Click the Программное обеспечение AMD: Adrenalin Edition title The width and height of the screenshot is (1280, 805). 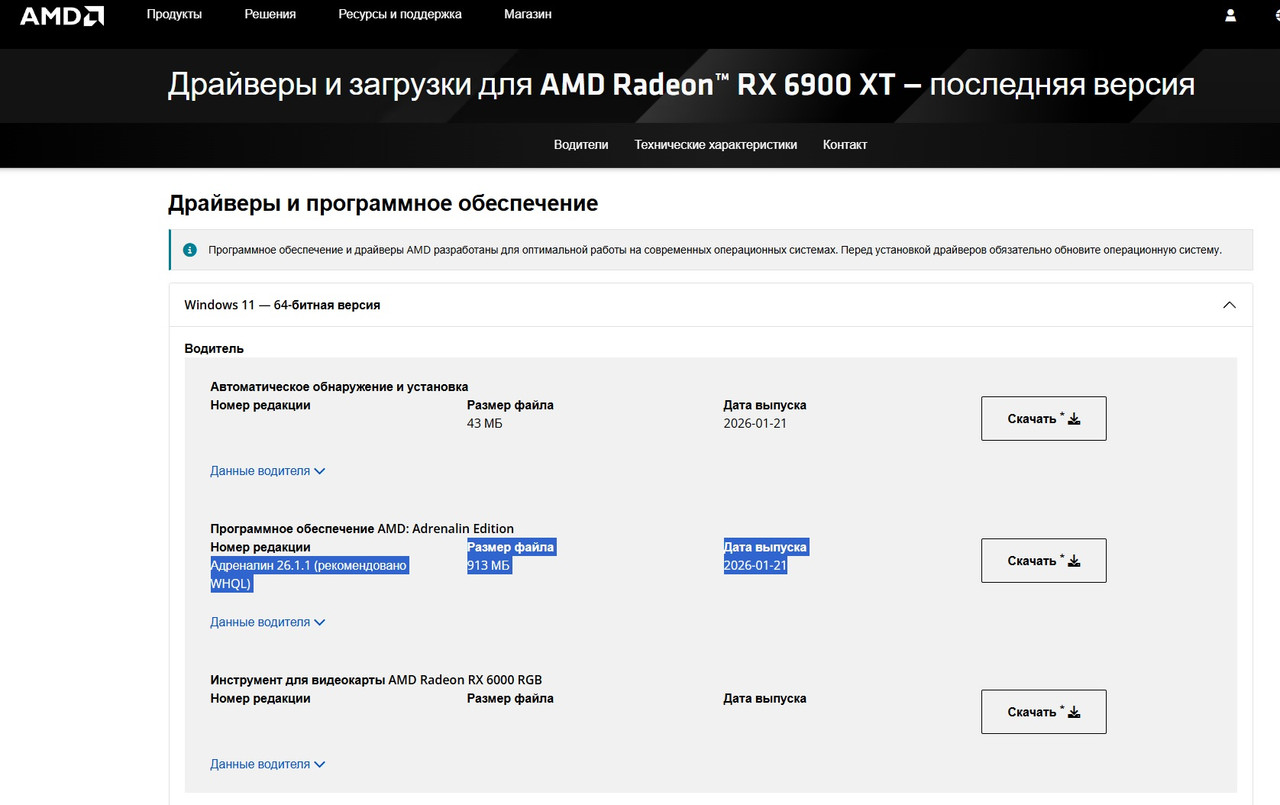click(x=362, y=529)
